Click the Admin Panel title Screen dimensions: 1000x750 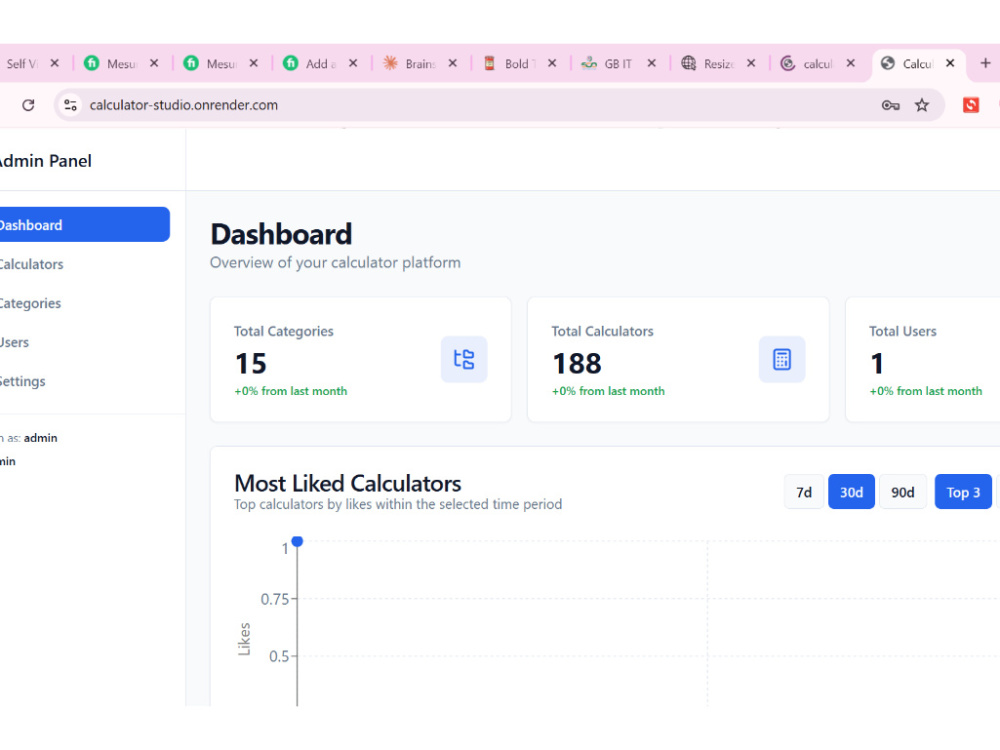pyautogui.click(x=45, y=161)
